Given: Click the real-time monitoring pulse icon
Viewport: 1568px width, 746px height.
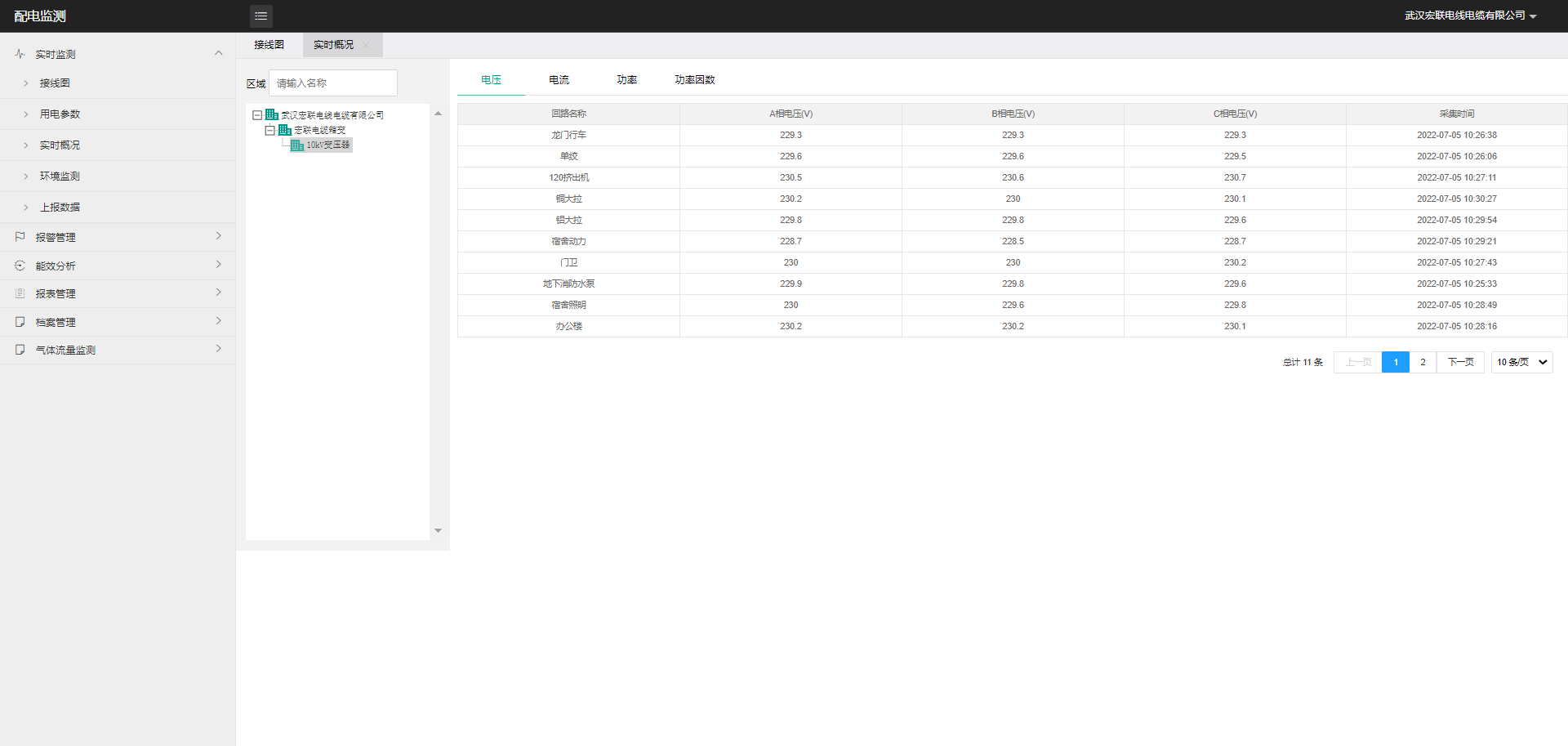Looking at the screenshot, I should (x=20, y=54).
